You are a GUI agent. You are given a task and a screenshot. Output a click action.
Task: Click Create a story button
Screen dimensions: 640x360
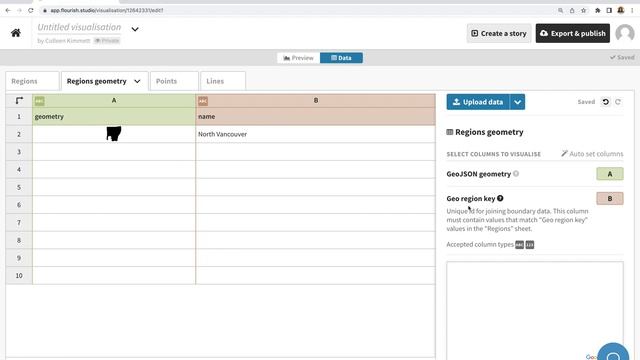pyautogui.click(x=499, y=33)
